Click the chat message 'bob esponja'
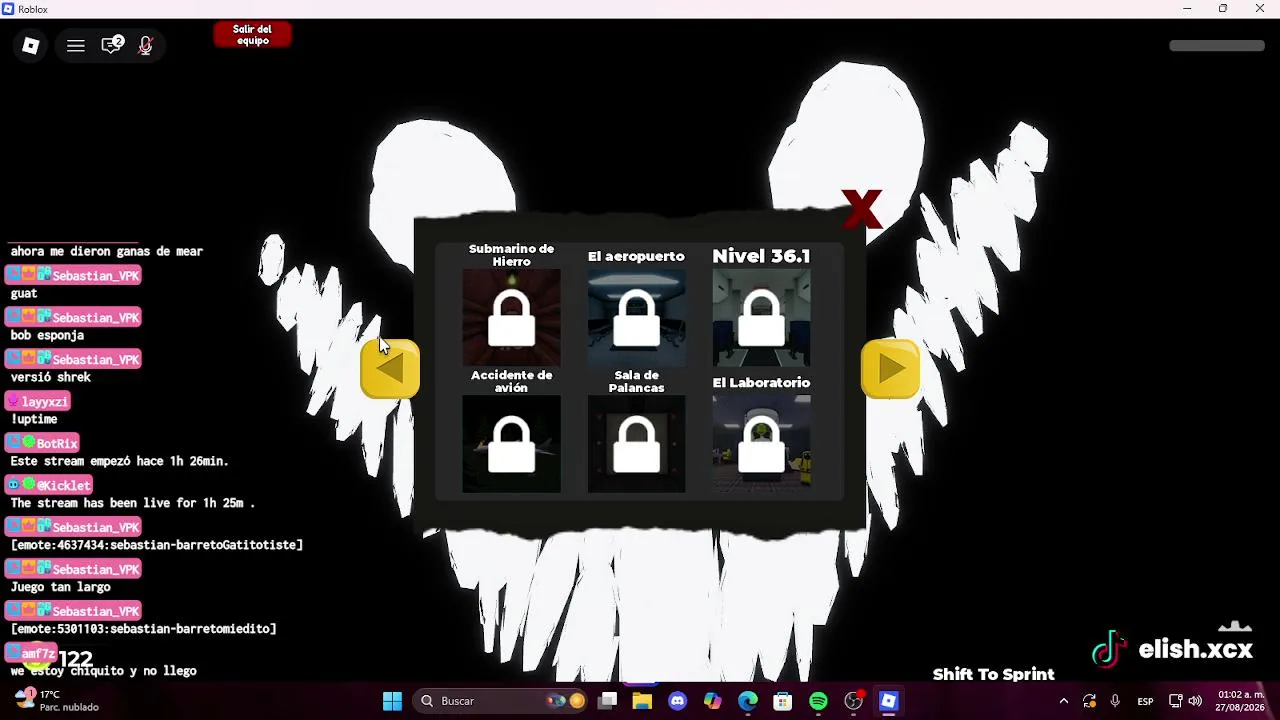The height and width of the screenshot is (720, 1280). [47, 335]
